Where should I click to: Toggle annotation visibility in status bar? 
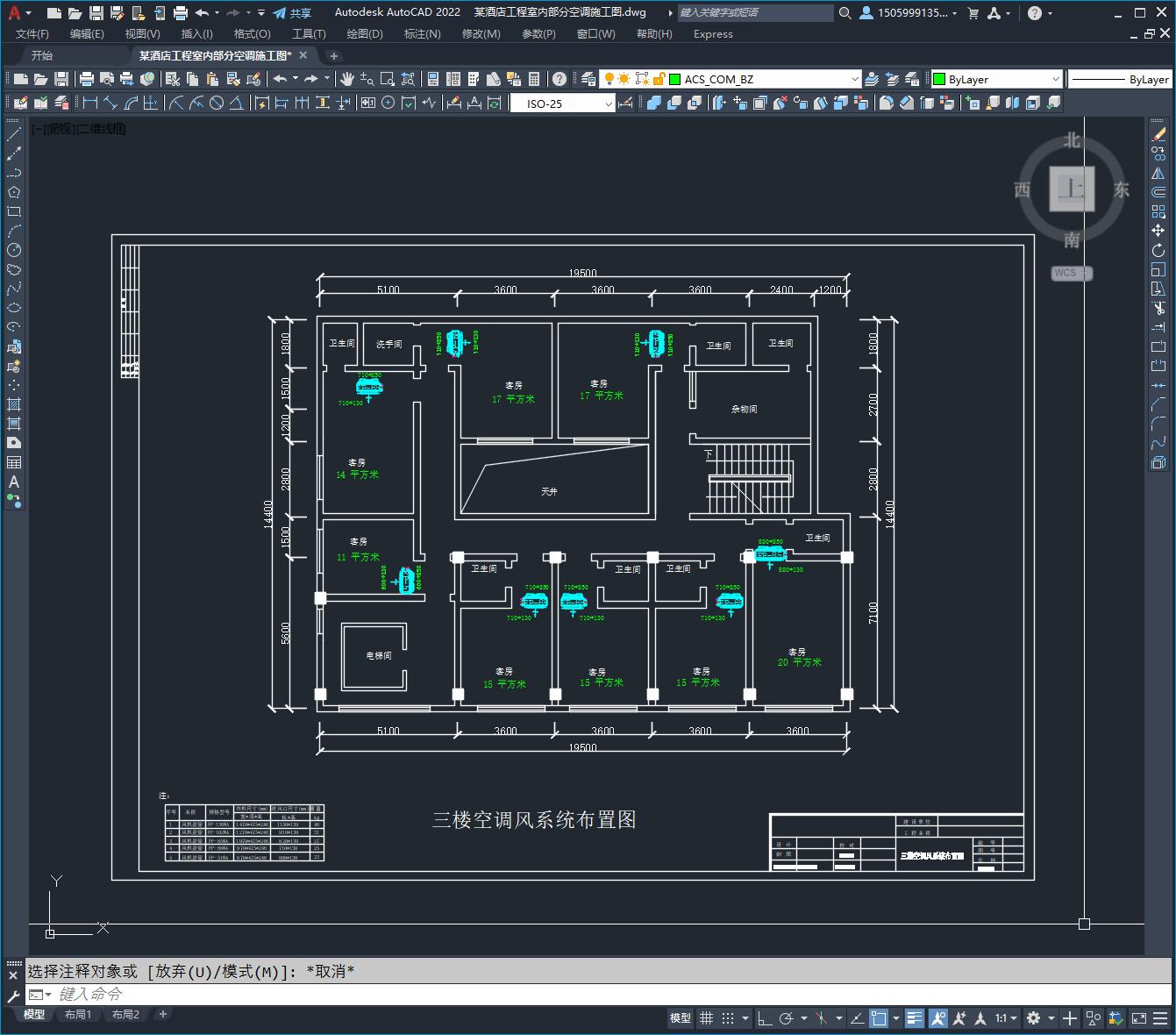(x=938, y=1018)
